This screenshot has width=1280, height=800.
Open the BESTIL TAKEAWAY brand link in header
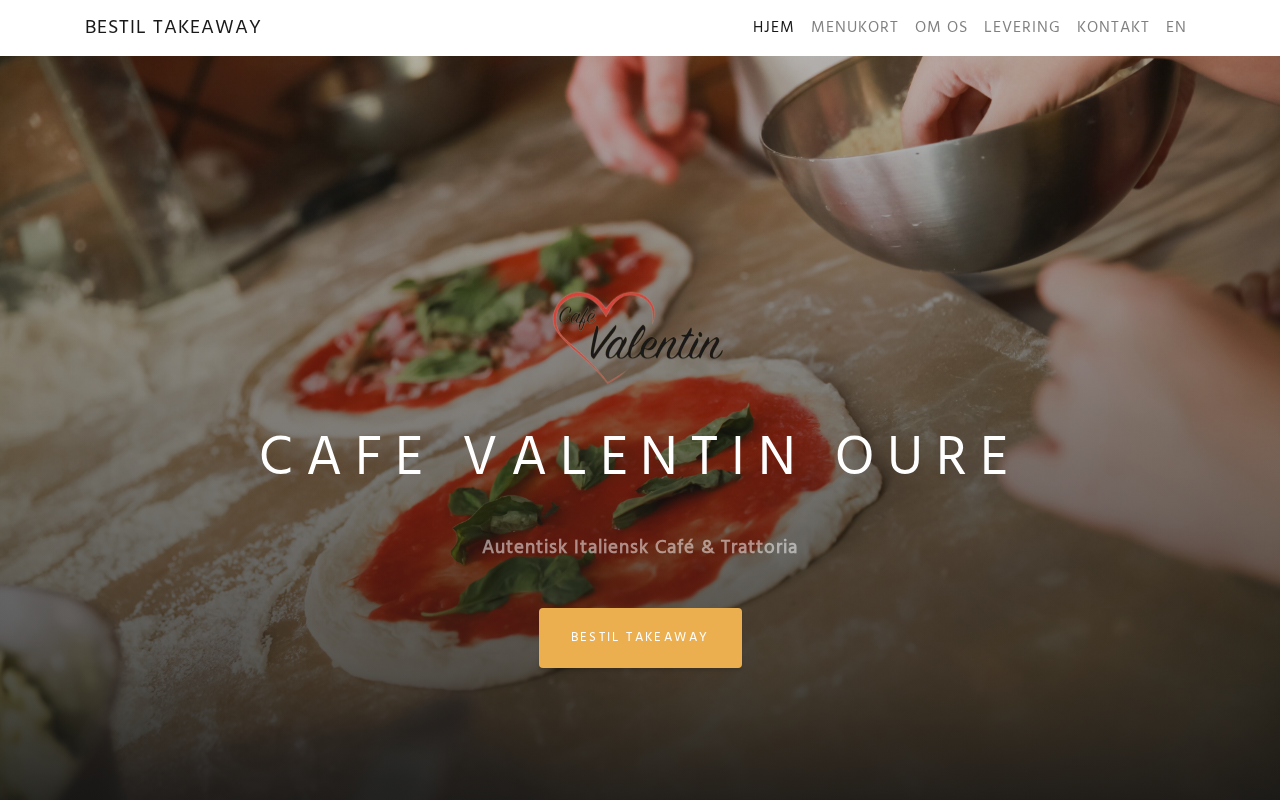coord(173,27)
